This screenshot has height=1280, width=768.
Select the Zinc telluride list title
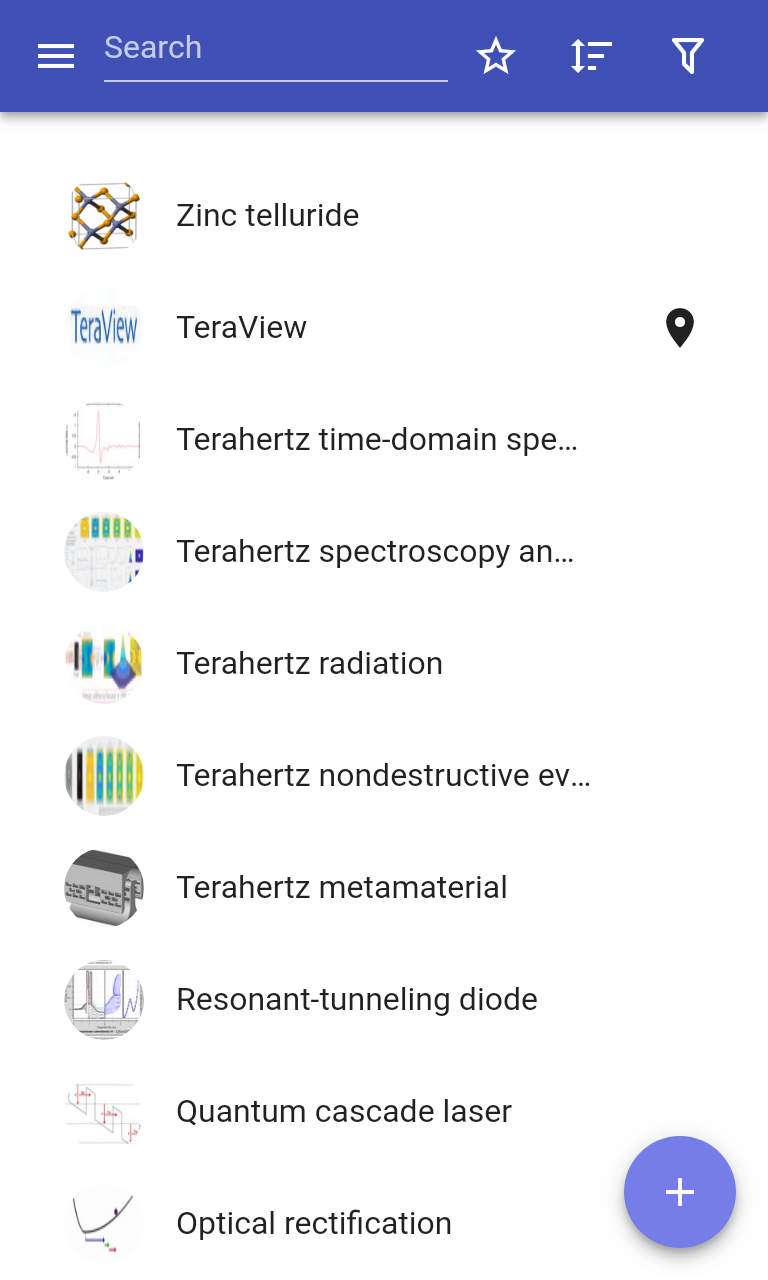268,216
